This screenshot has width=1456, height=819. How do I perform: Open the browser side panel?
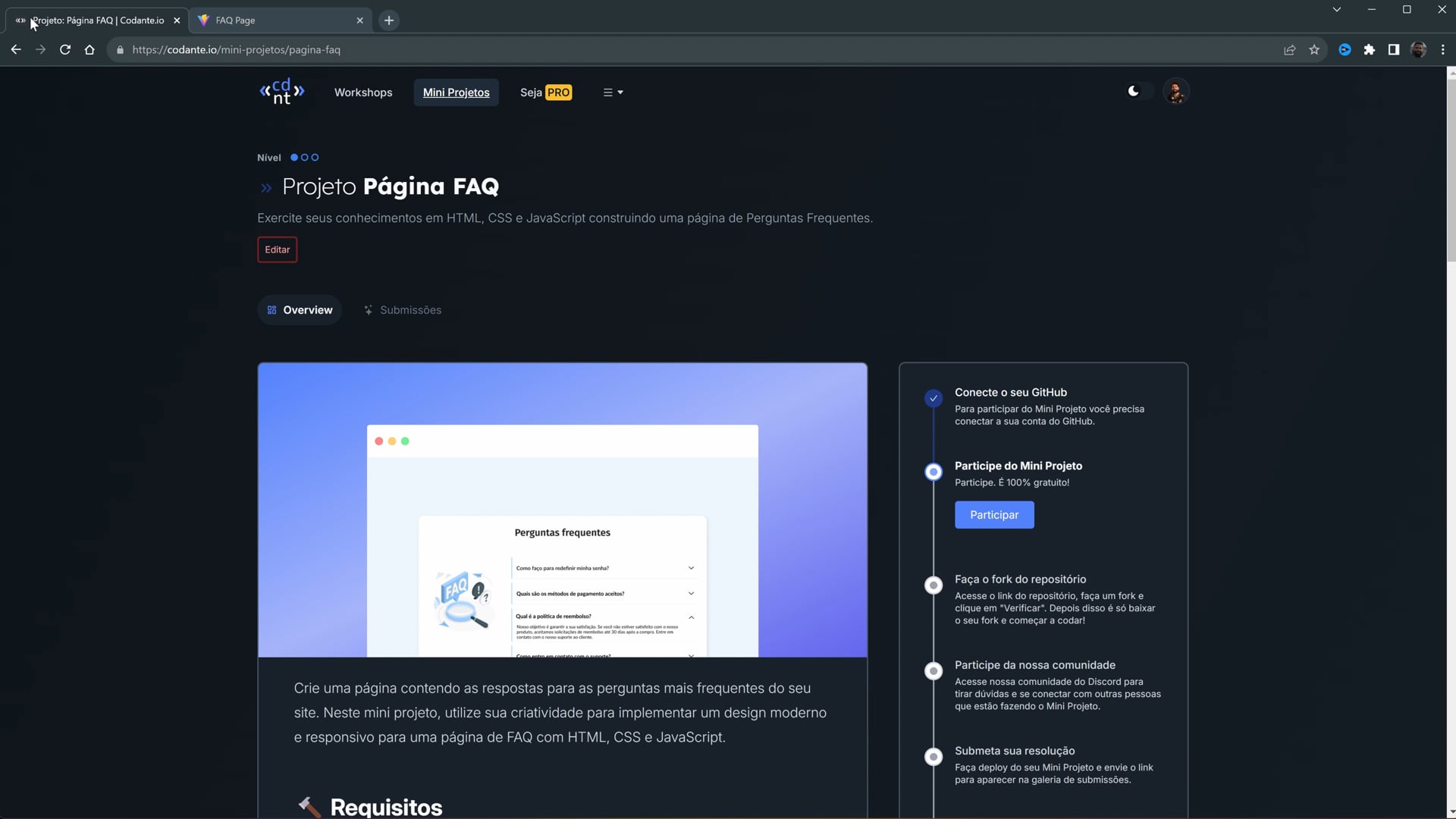[x=1394, y=50]
